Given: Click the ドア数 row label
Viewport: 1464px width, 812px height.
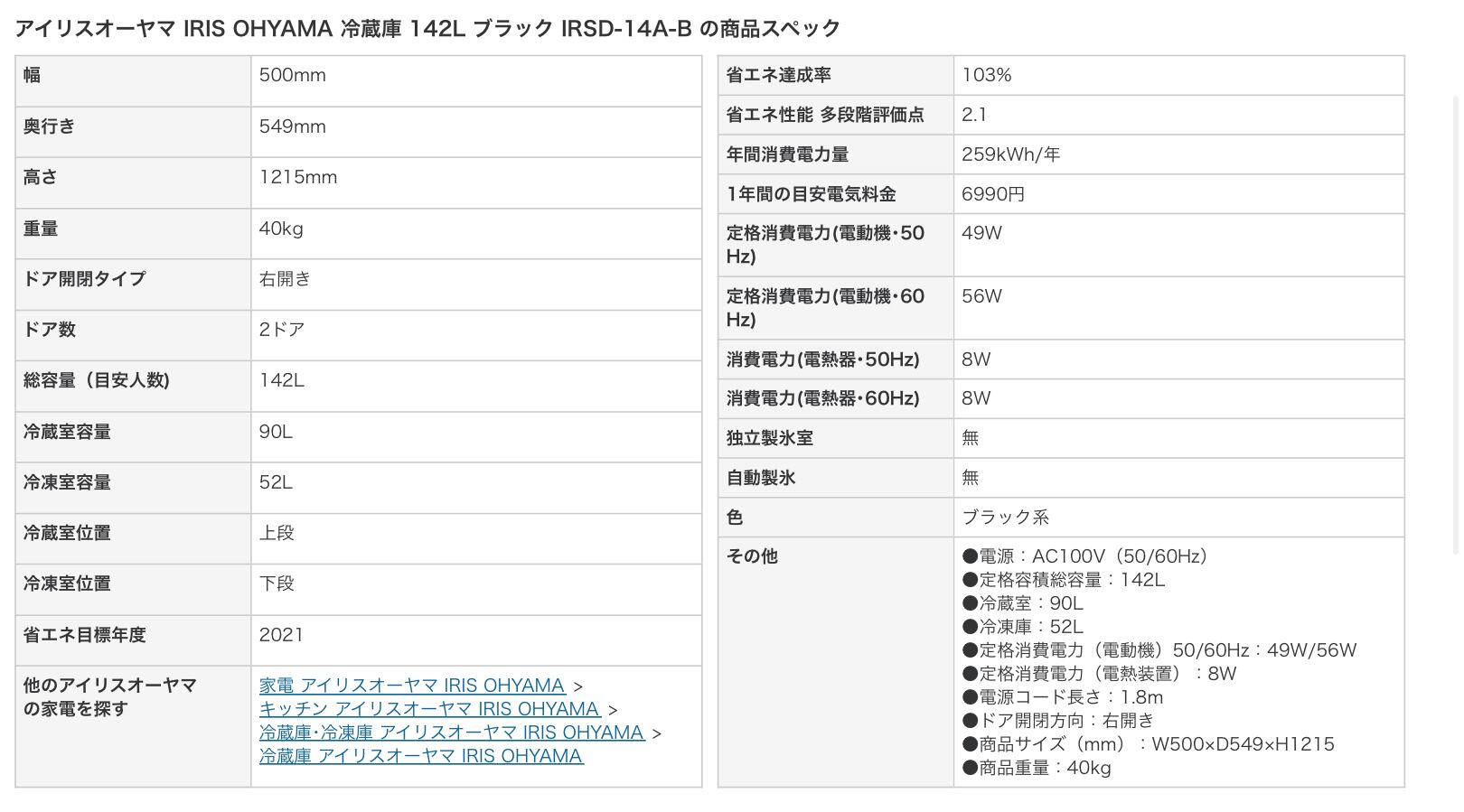Looking at the screenshot, I should point(50,330).
